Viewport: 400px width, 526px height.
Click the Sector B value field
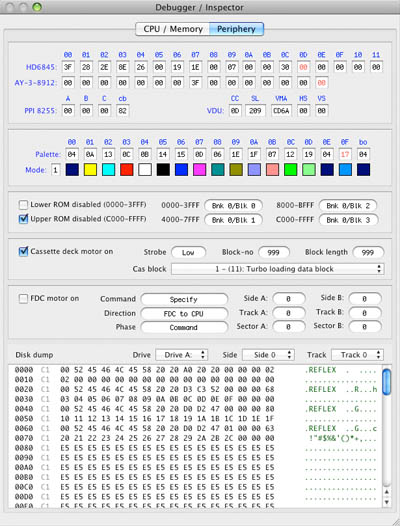pos(365,326)
